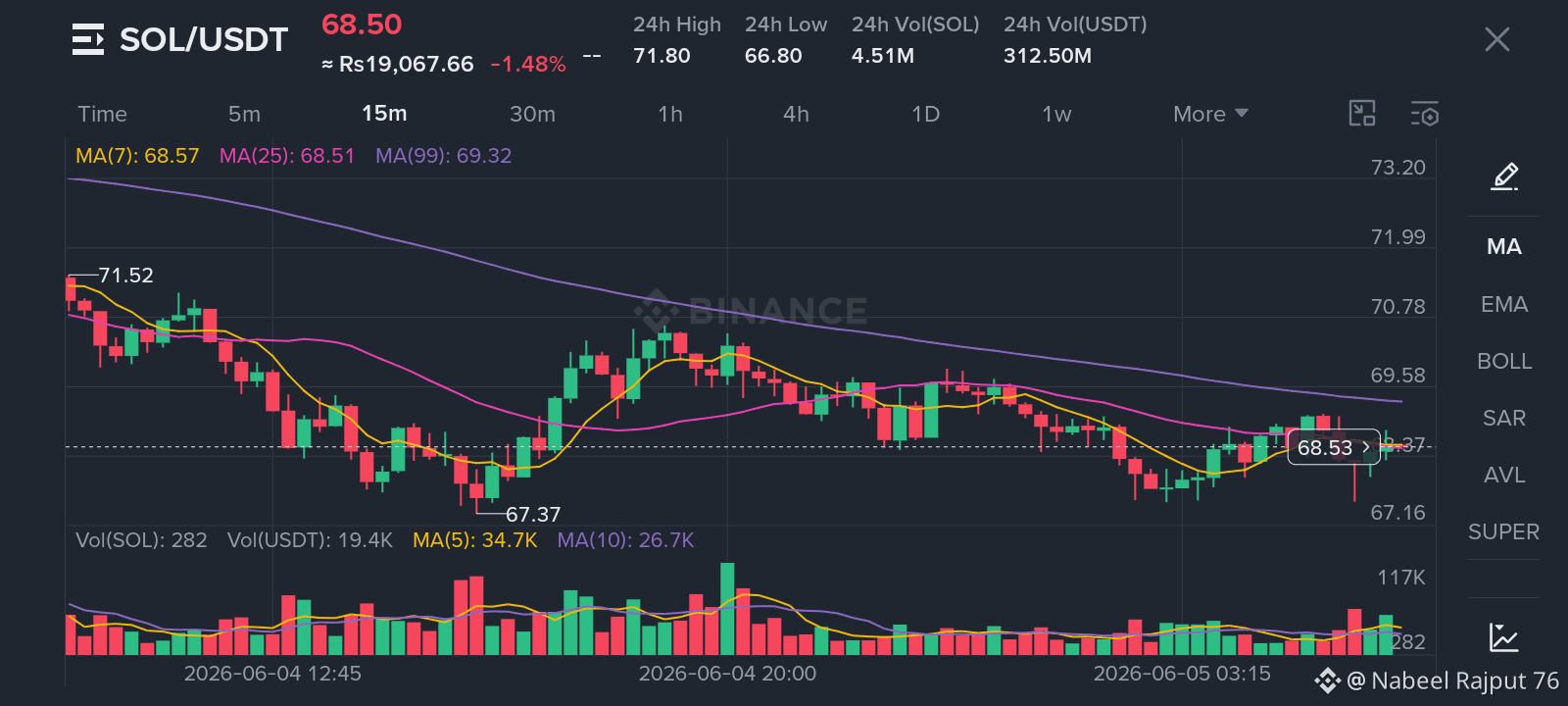Screen dimensions: 1568x706
Task: Open the drawing tools pencil icon
Action: tap(1504, 176)
